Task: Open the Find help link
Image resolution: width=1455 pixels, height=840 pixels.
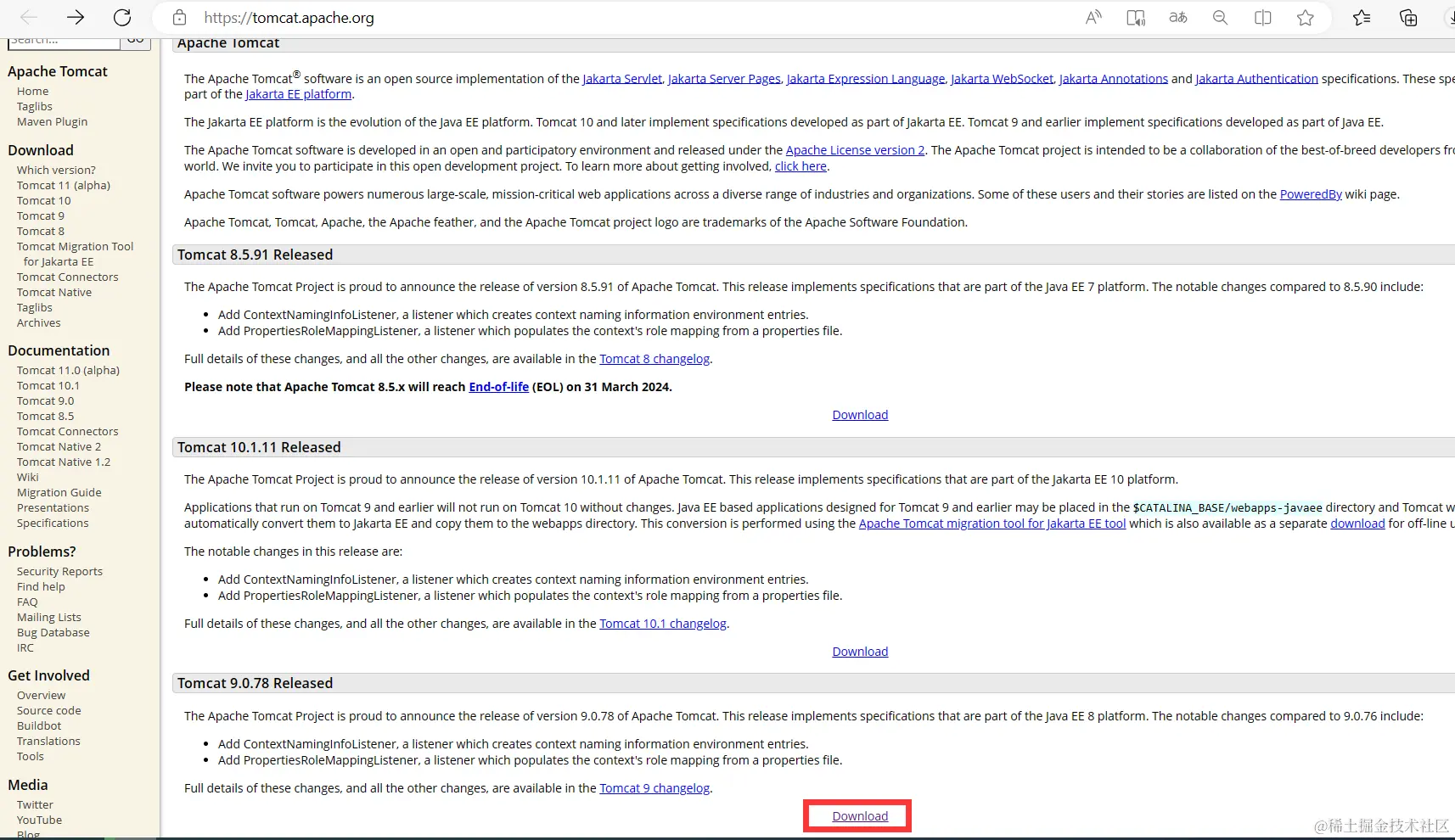Action: [41, 587]
